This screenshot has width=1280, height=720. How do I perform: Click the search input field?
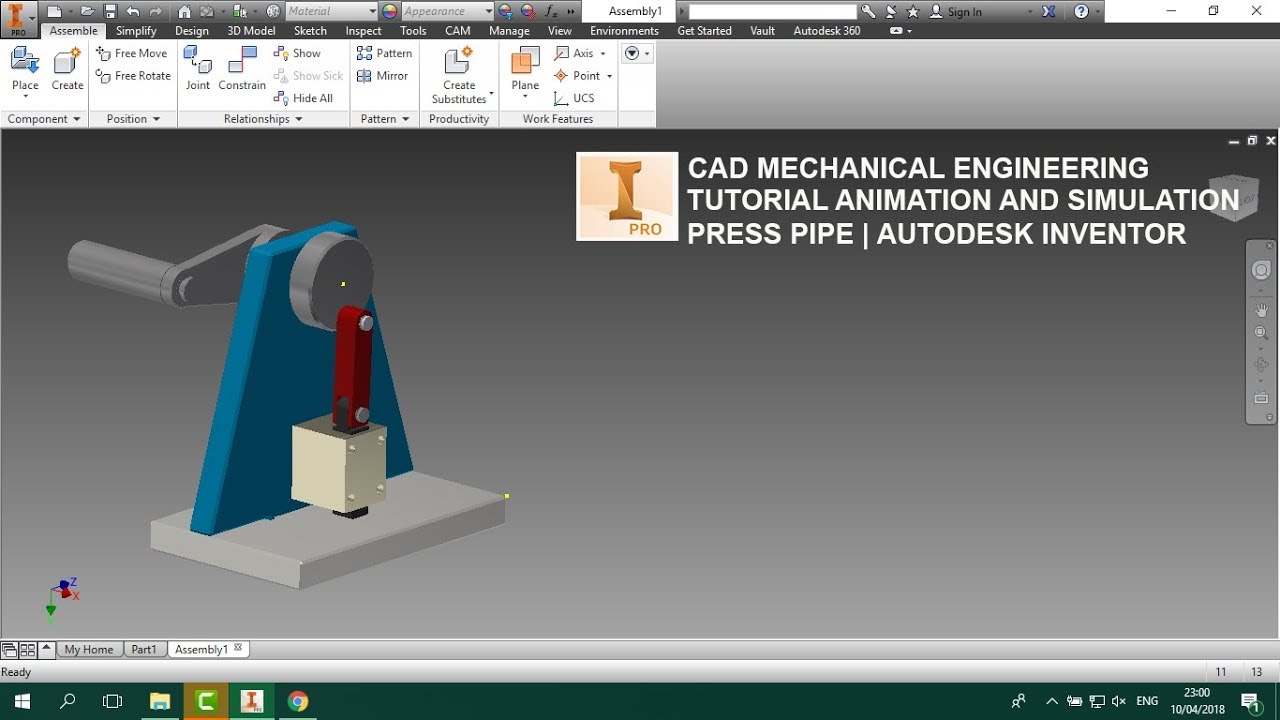point(773,12)
